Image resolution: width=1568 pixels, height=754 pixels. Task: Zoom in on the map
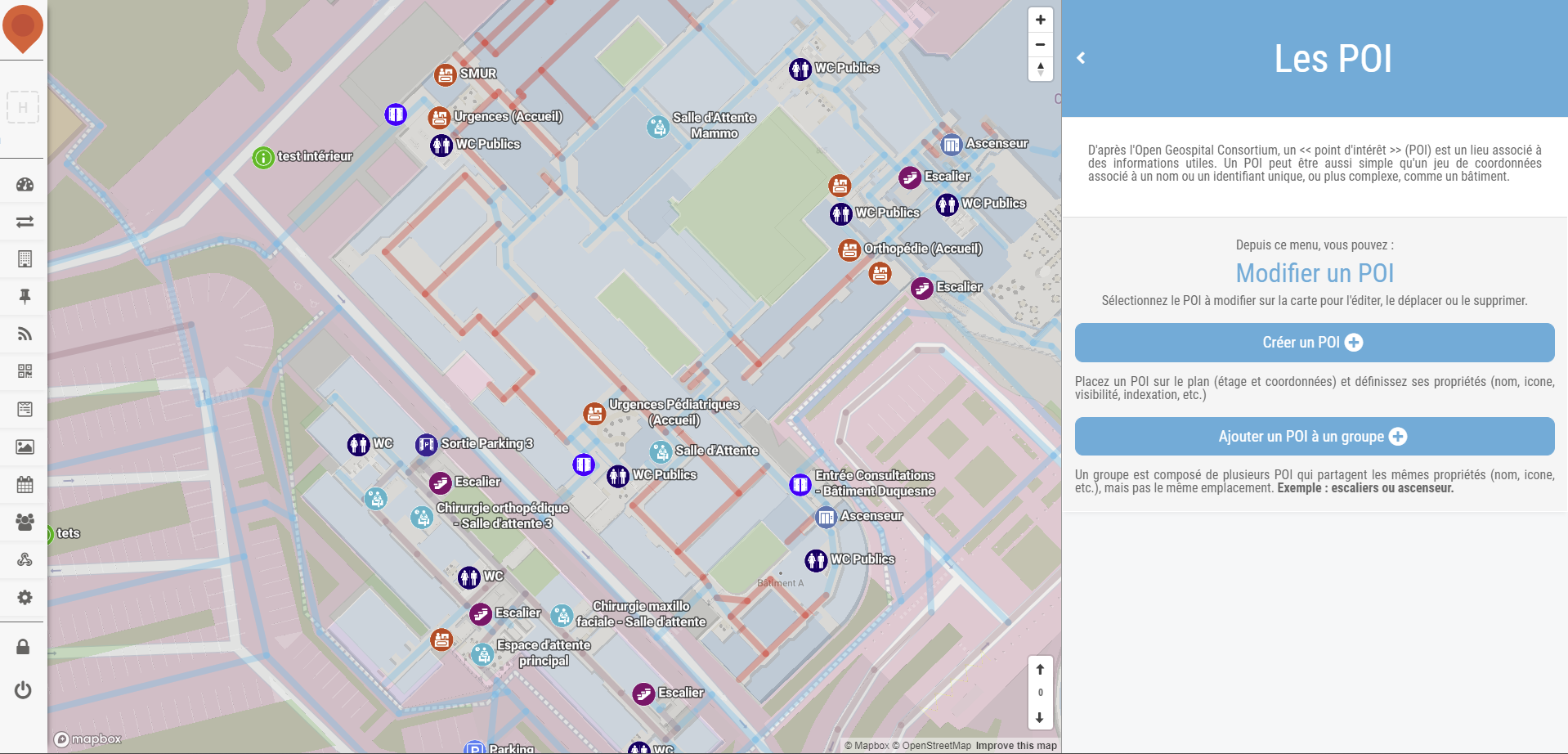[1040, 20]
